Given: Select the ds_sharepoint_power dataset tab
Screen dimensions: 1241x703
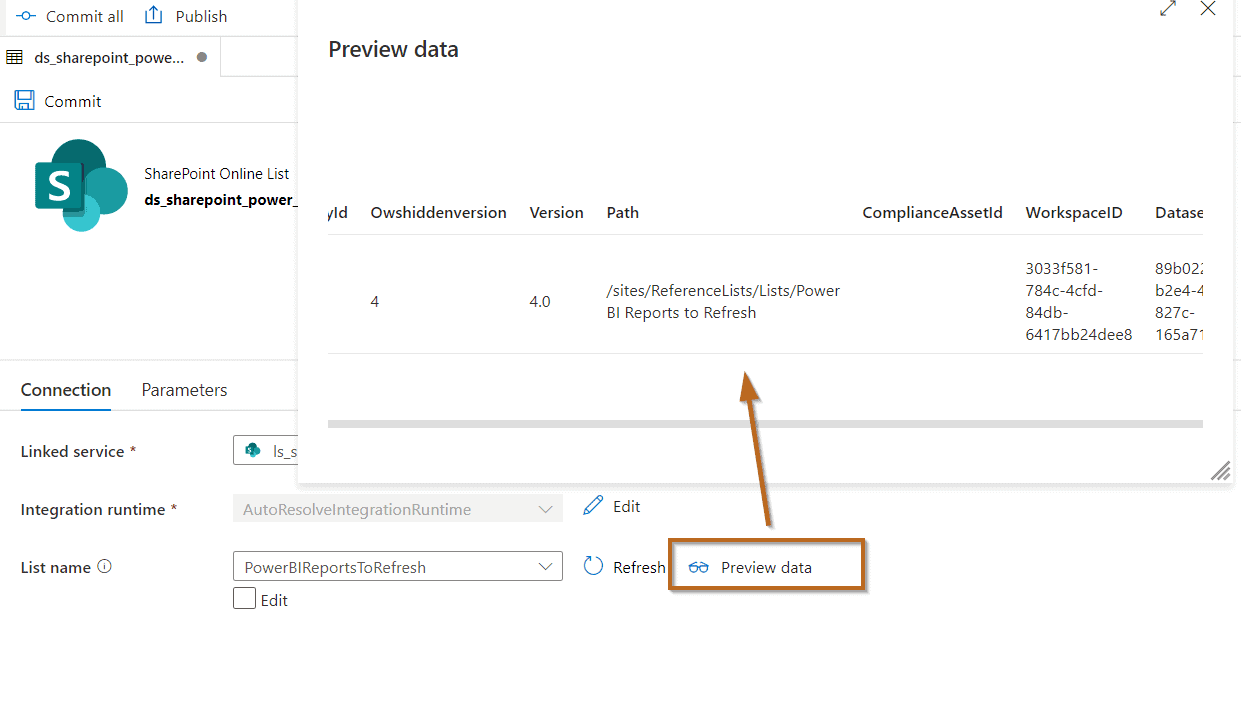Looking at the screenshot, I should click(110, 57).
